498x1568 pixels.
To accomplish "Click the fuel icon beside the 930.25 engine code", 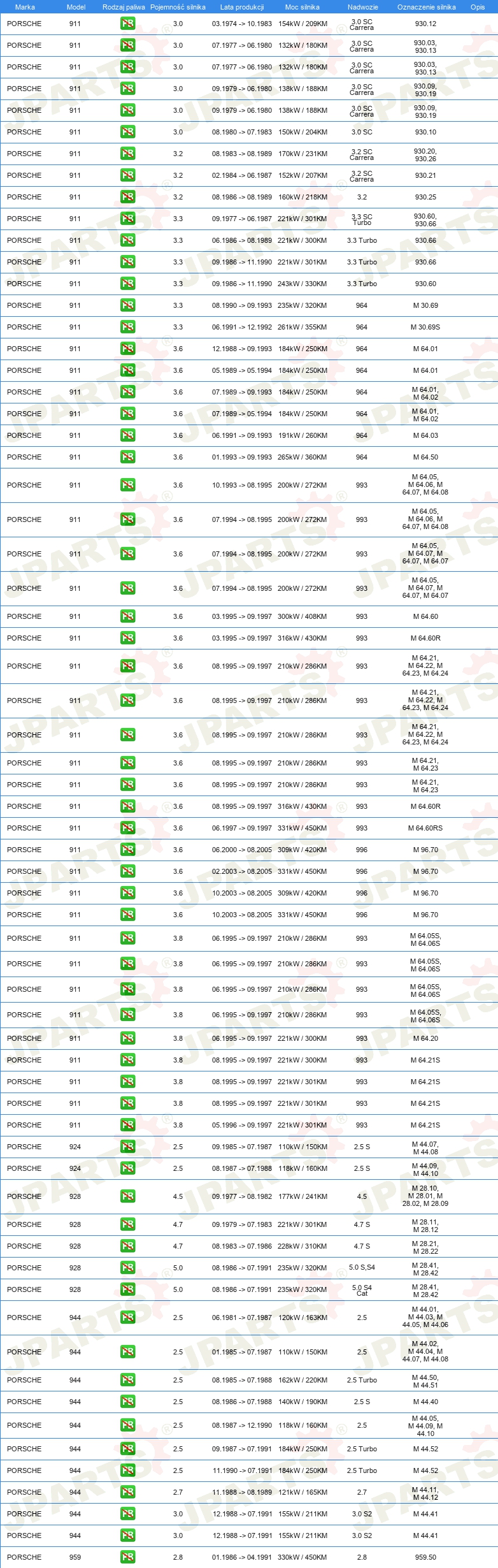I will click(127, 197).
